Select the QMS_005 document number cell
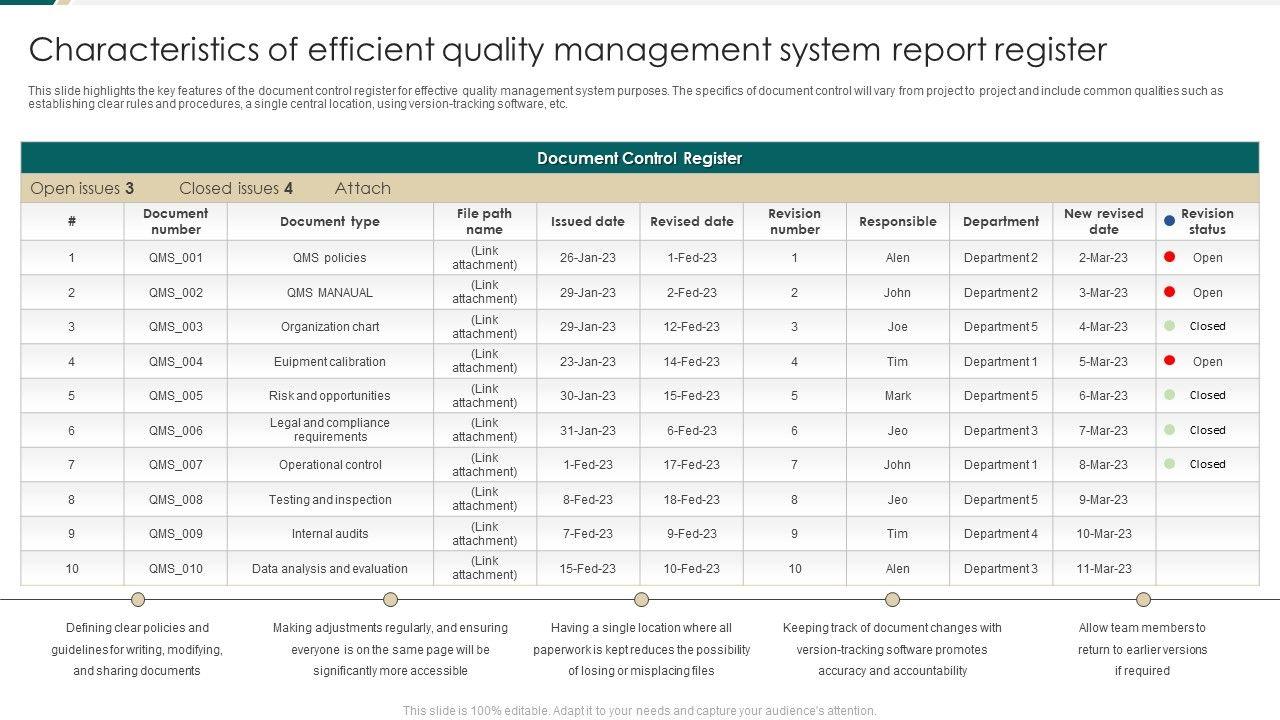 [x=176, y=396]
